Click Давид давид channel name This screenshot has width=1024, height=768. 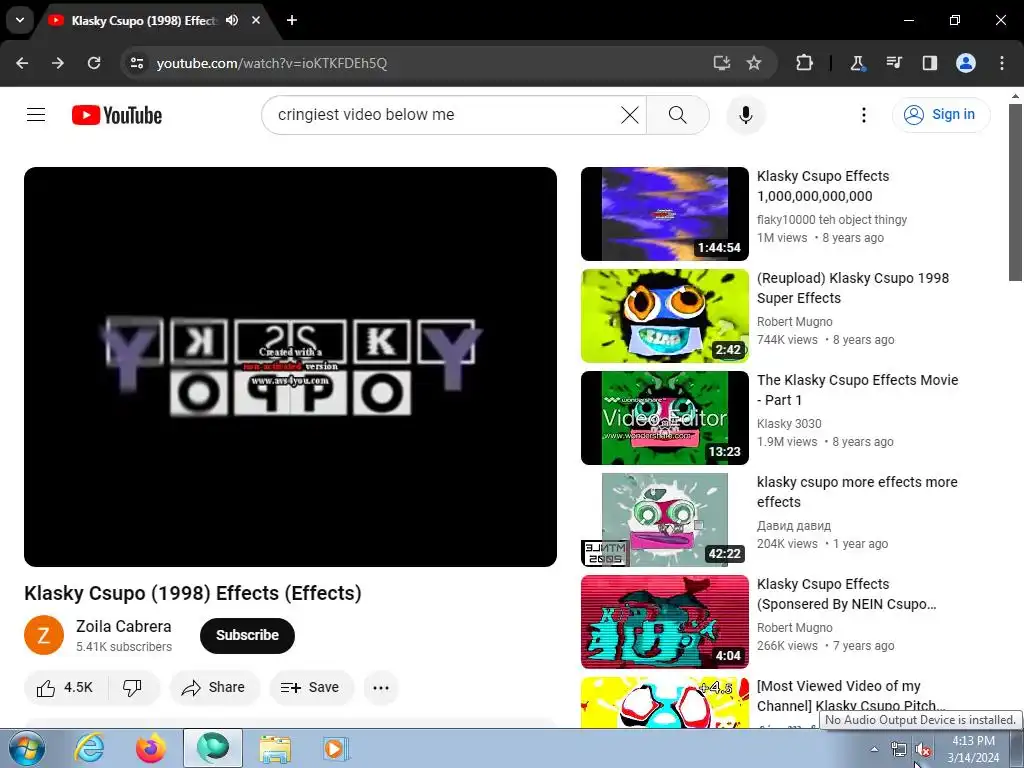pyautogui.click(x=793, y=526)
